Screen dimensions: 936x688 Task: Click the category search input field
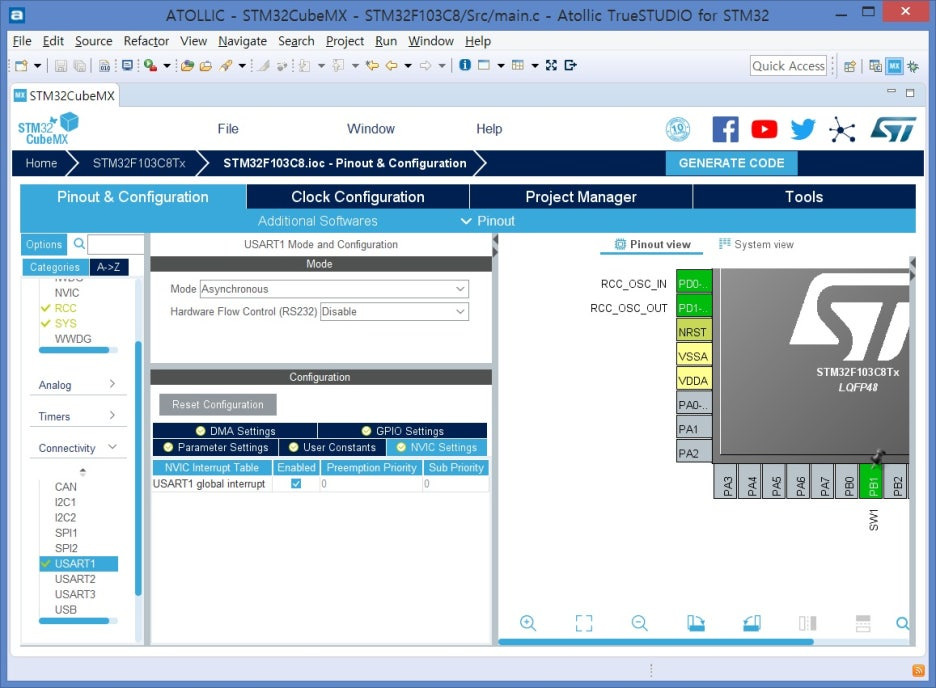click(x=116, y=244)
